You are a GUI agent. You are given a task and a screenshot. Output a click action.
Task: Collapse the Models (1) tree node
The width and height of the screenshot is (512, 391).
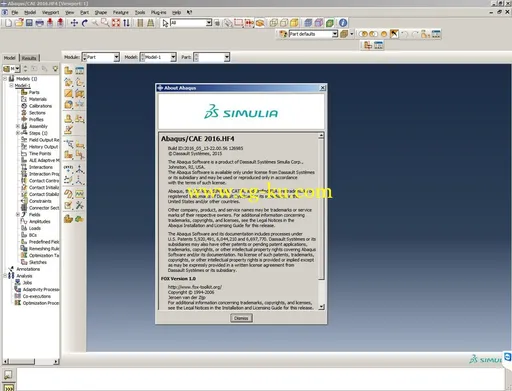[5, 79]
